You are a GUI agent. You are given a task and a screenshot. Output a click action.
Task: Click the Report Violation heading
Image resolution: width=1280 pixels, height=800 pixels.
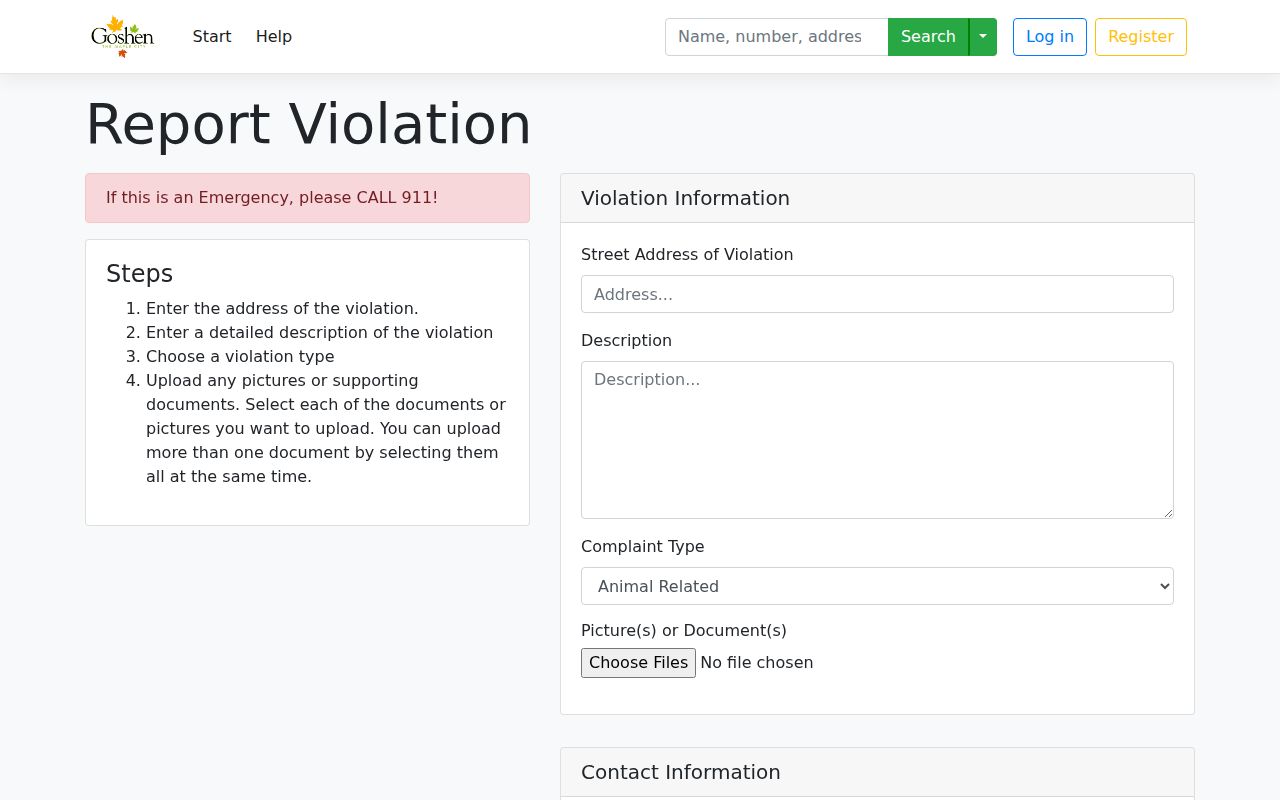[x=308, y=124]
